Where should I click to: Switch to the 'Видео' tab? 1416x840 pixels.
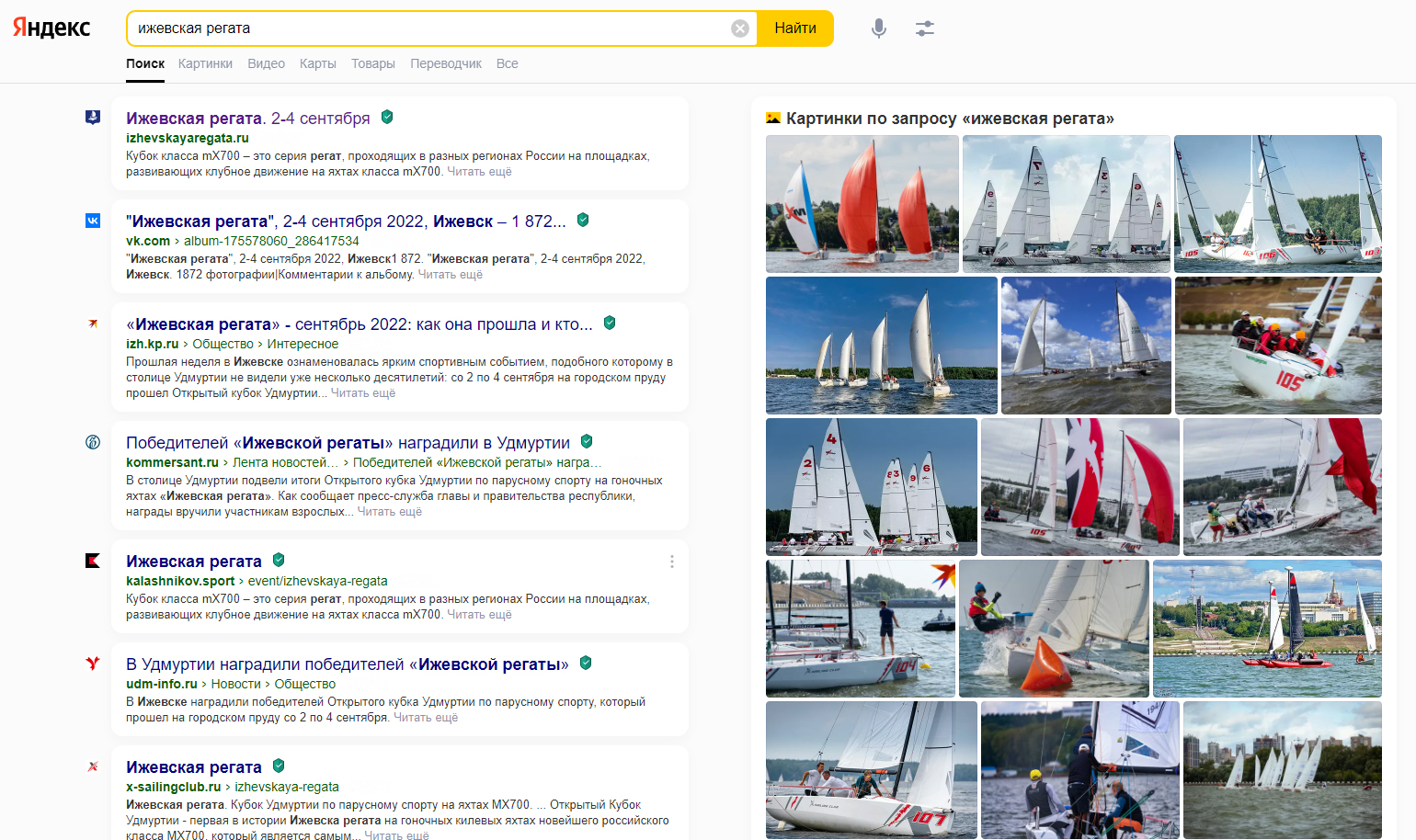[x=266, y=63]
